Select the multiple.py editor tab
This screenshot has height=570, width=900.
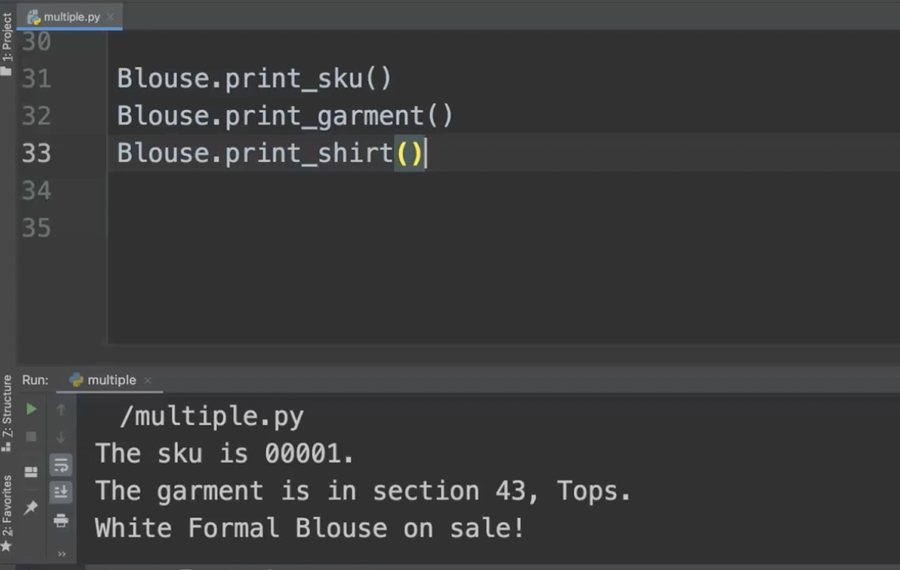(x=70, y=17)
